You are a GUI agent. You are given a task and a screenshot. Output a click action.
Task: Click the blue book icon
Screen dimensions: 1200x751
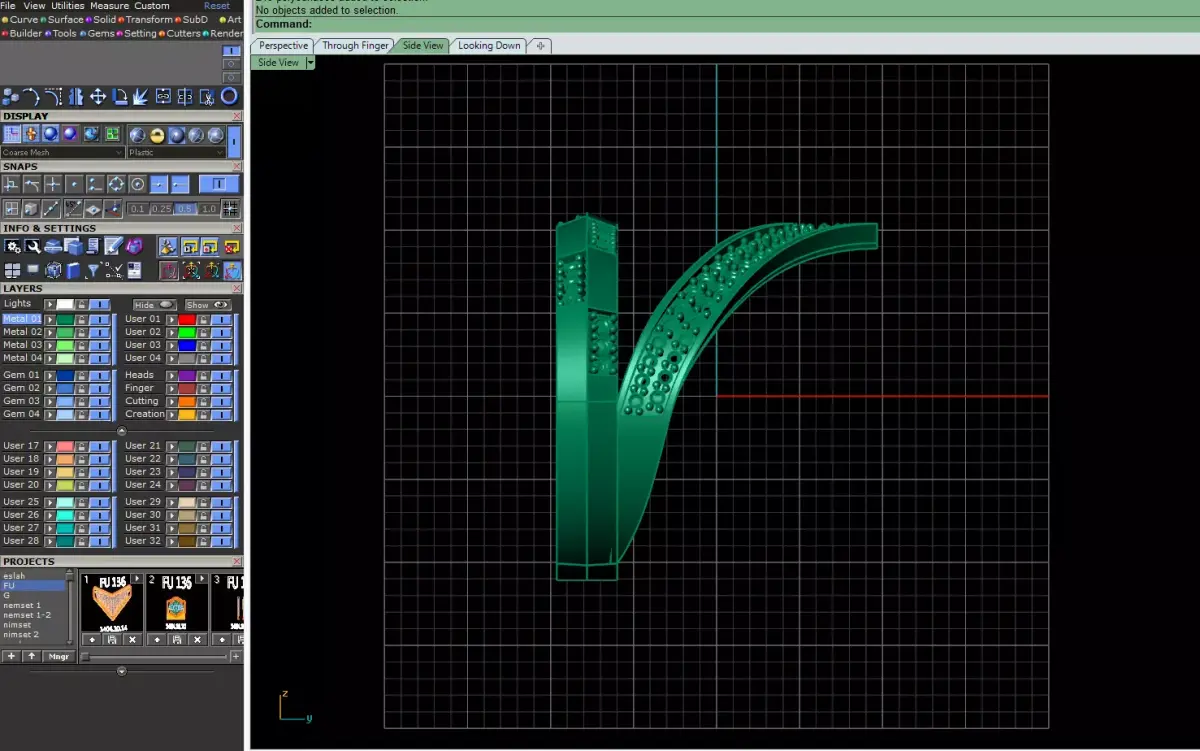point(73,270)
